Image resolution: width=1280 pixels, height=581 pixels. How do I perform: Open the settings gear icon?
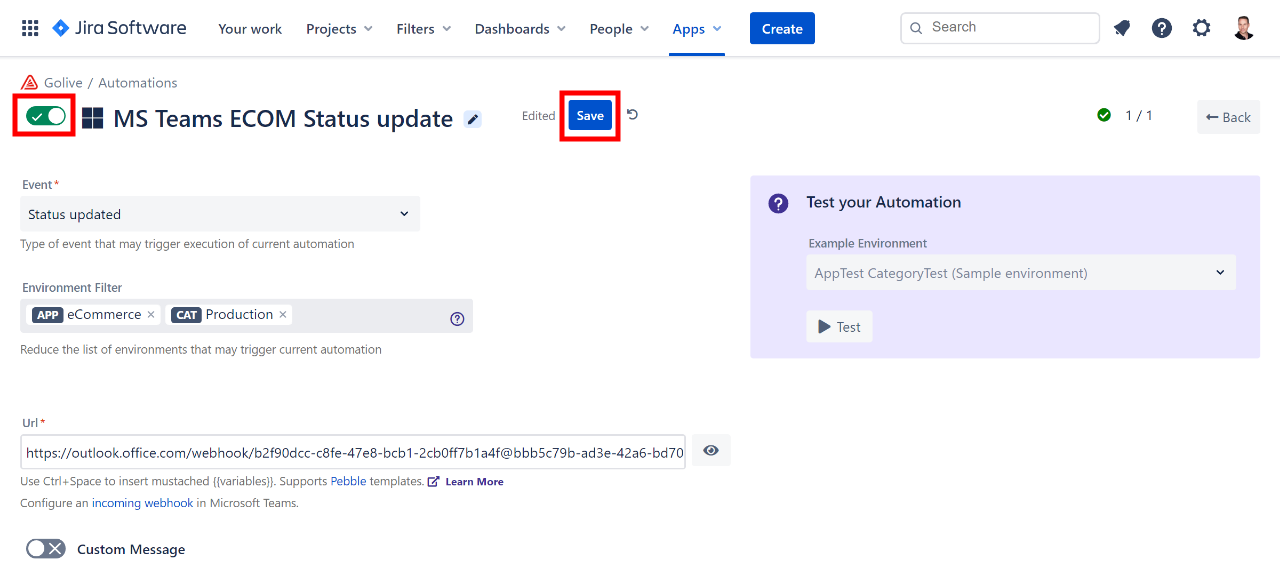coord(1201,28)
